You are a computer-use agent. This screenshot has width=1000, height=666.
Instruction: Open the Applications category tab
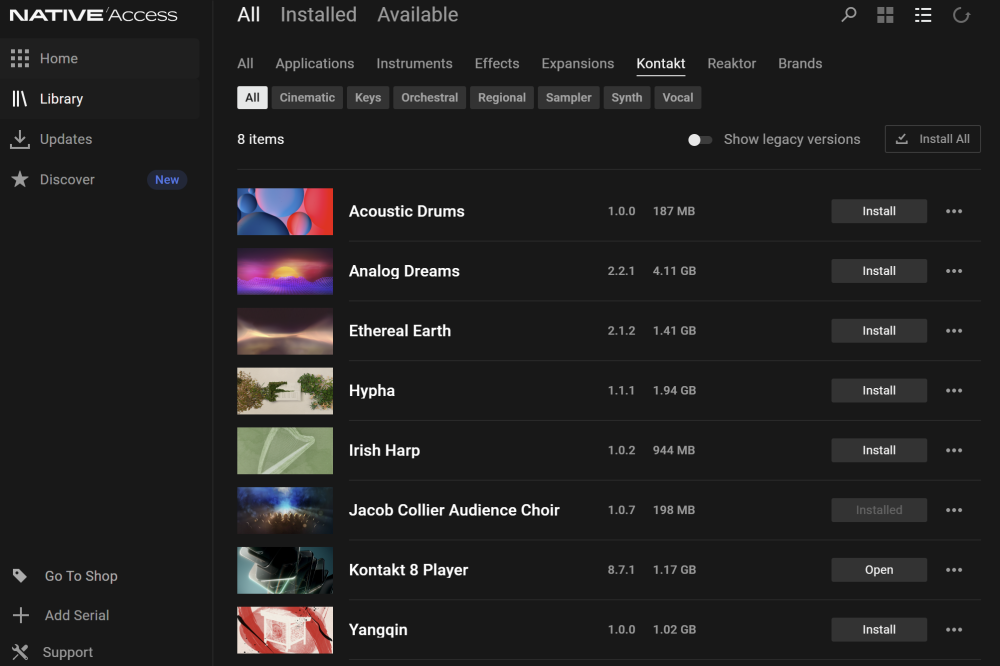[314, 64]
